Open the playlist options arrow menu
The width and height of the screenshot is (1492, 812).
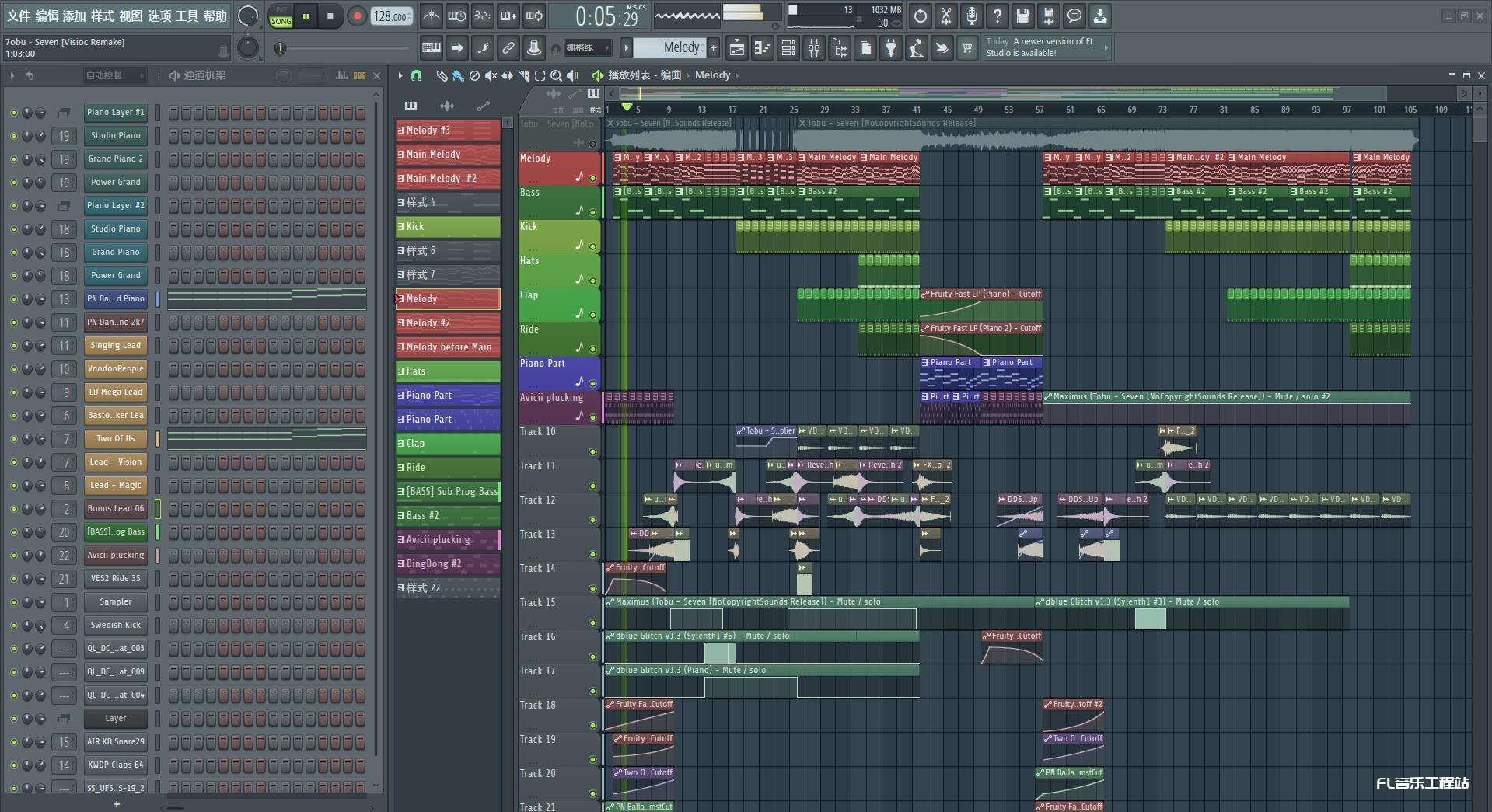[400, 75]
